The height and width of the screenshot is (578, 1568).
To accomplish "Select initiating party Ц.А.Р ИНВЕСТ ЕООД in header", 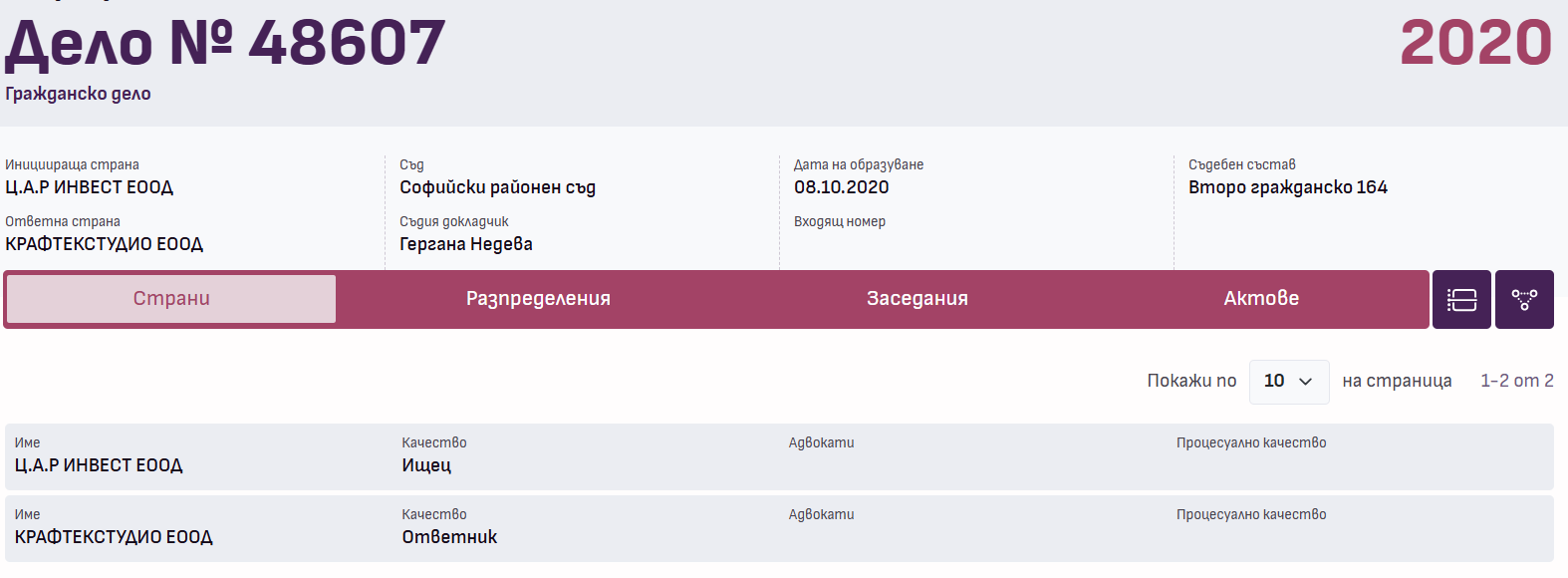I will pos(90,187).
